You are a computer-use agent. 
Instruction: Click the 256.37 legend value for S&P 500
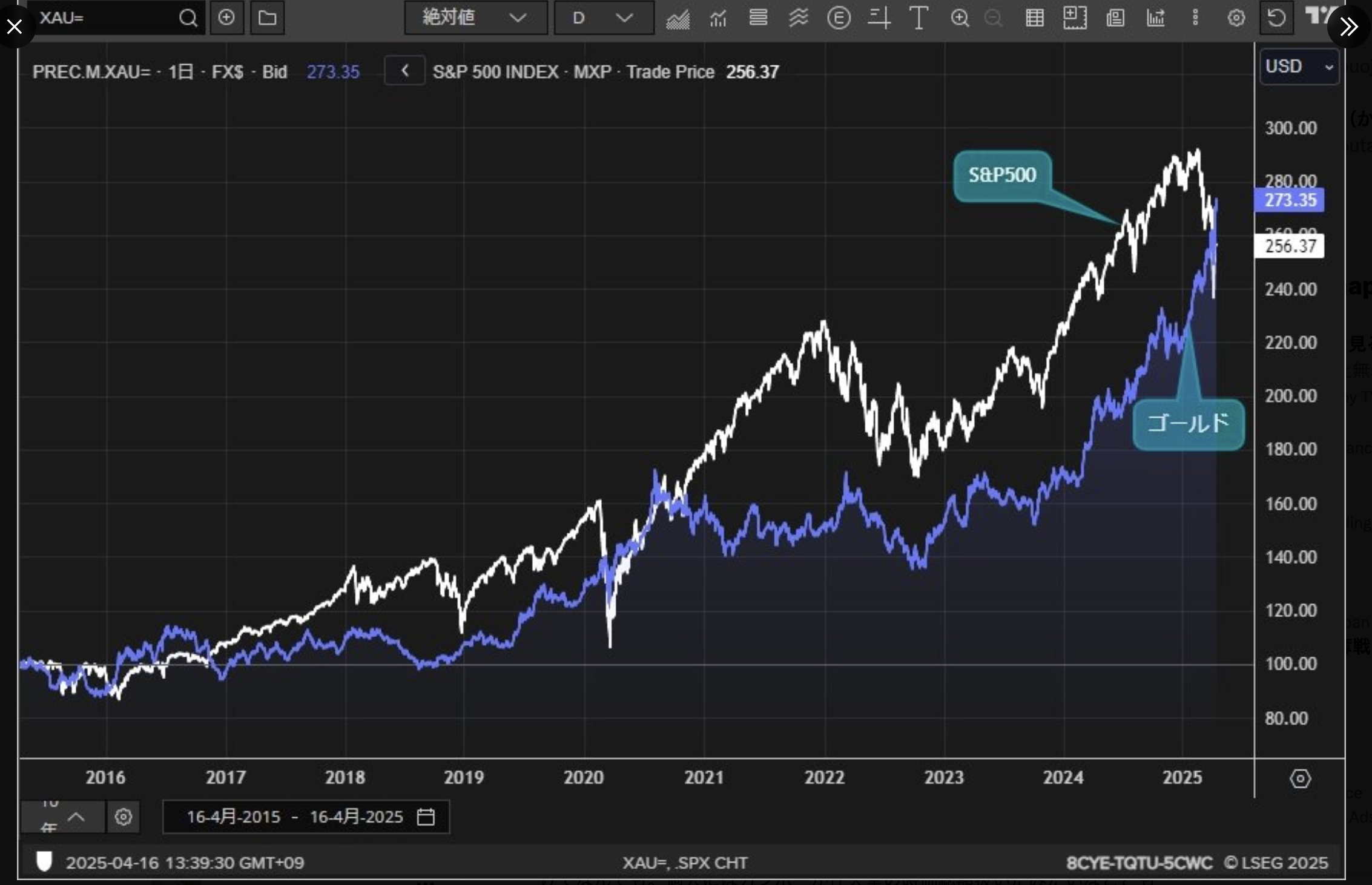tap(753, 72)
